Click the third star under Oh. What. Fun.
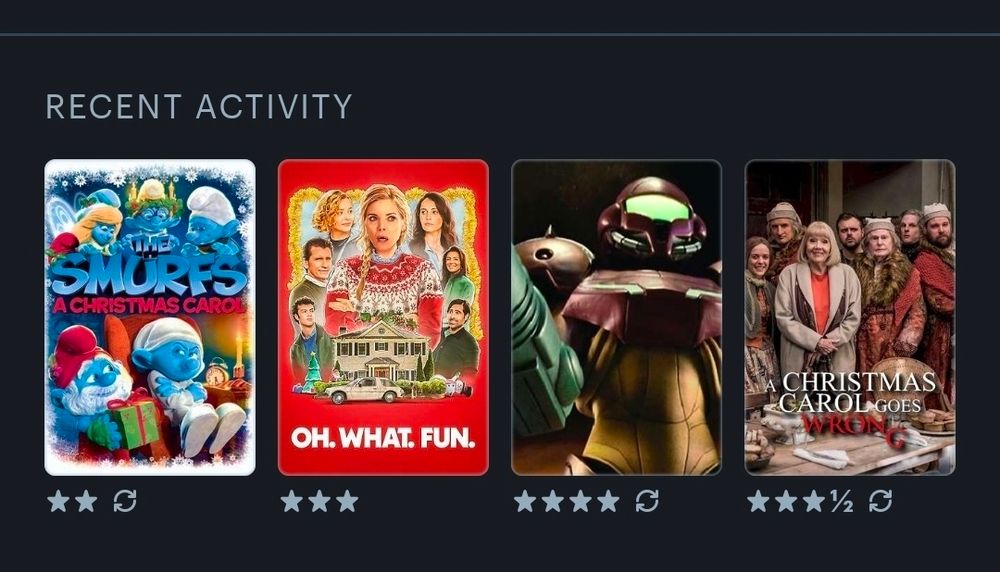 tap(348, 501)
